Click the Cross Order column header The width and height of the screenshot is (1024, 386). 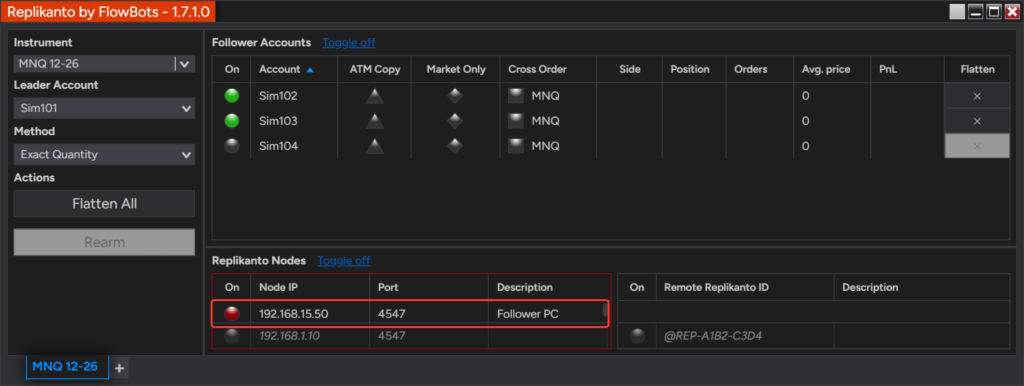549,69
